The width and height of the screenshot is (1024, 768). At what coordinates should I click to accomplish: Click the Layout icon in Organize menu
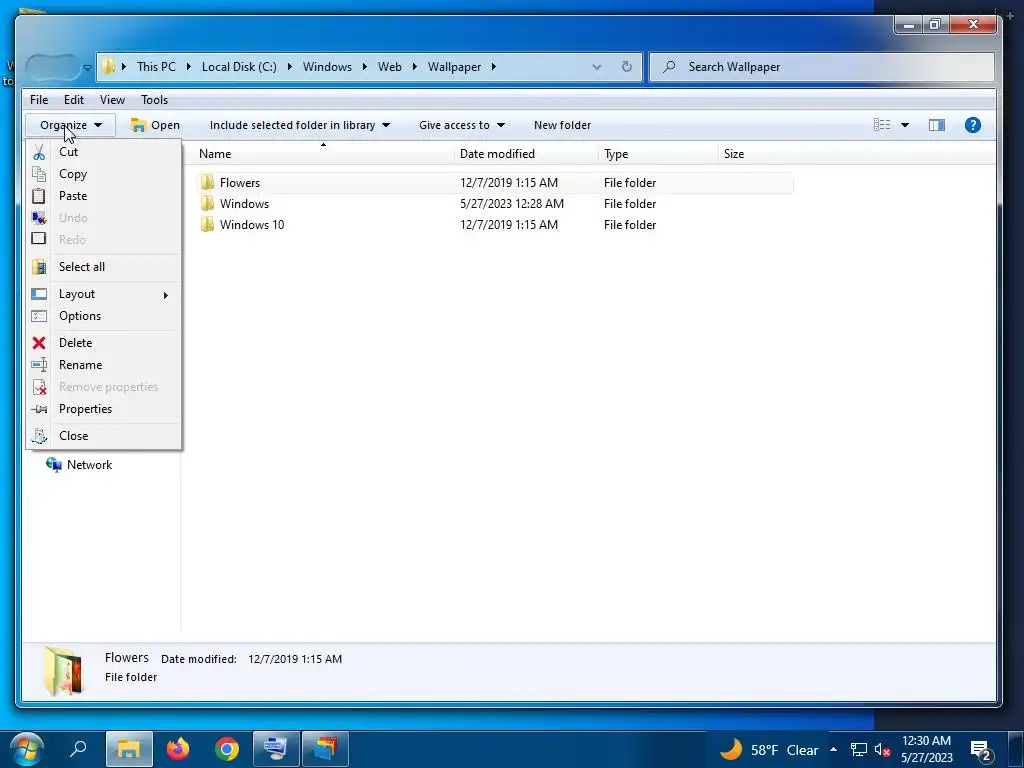tap(39, 295)
